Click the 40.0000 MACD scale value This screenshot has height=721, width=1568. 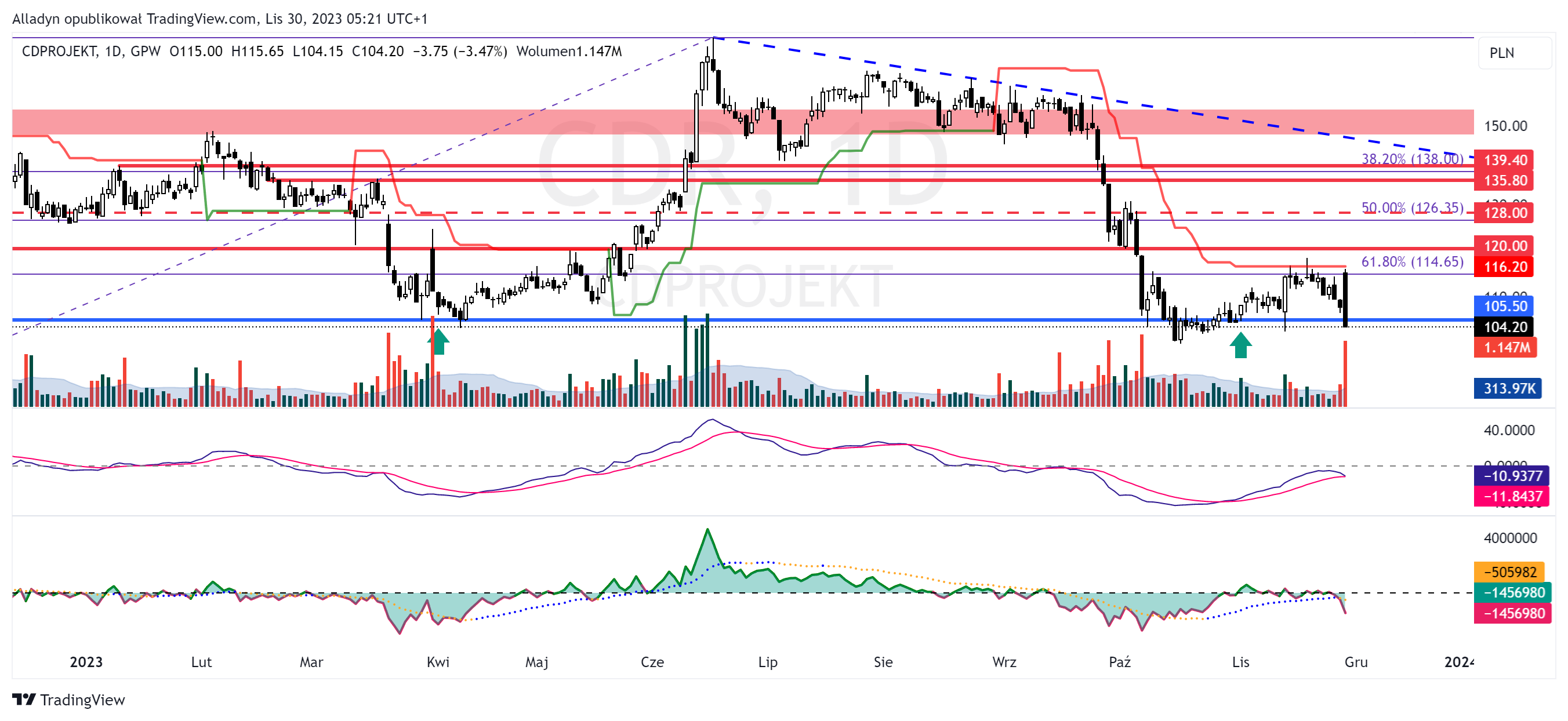tap(1509, 431)
